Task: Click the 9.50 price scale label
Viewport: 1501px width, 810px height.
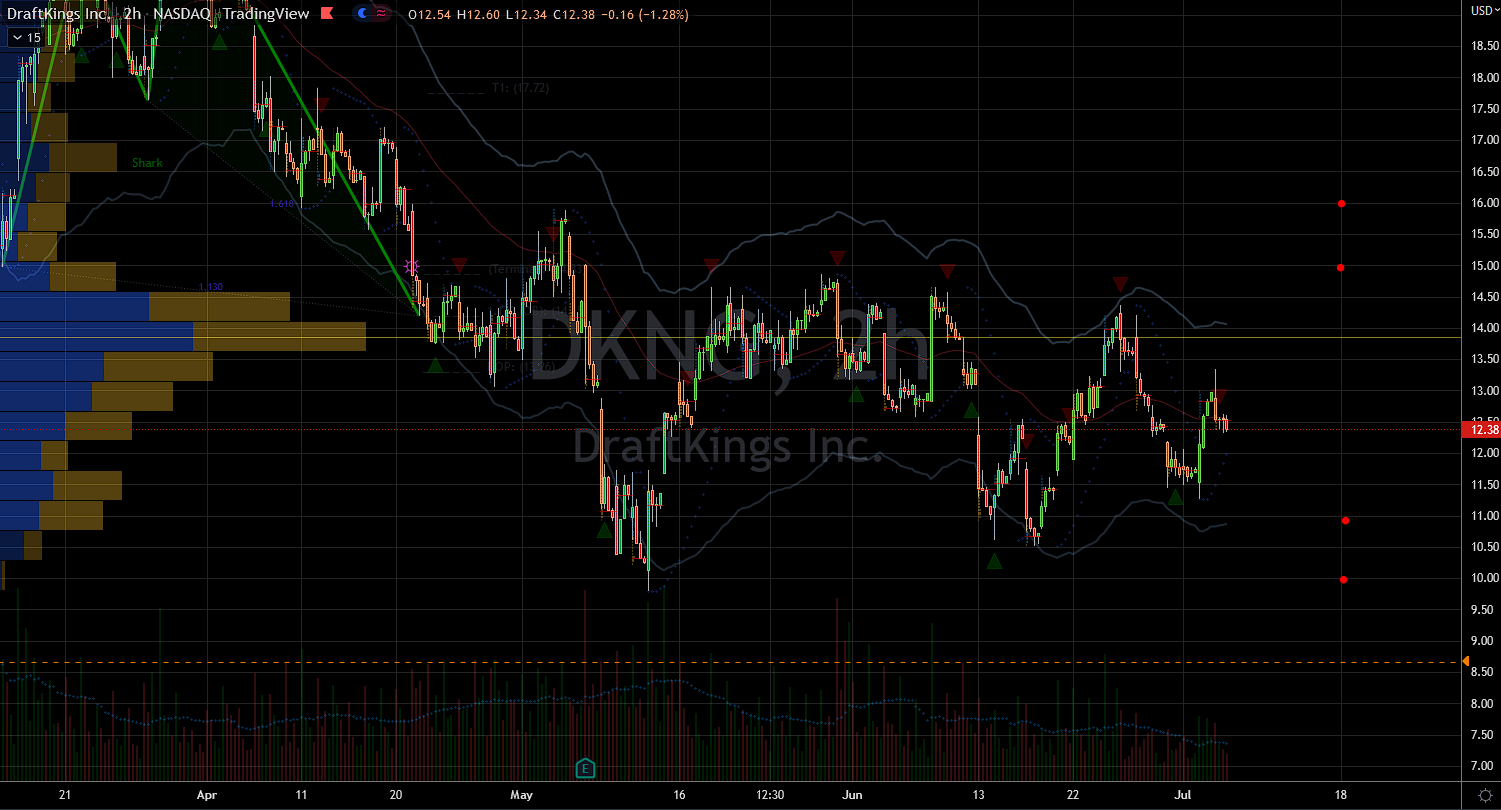Action: click(1484, 610)
